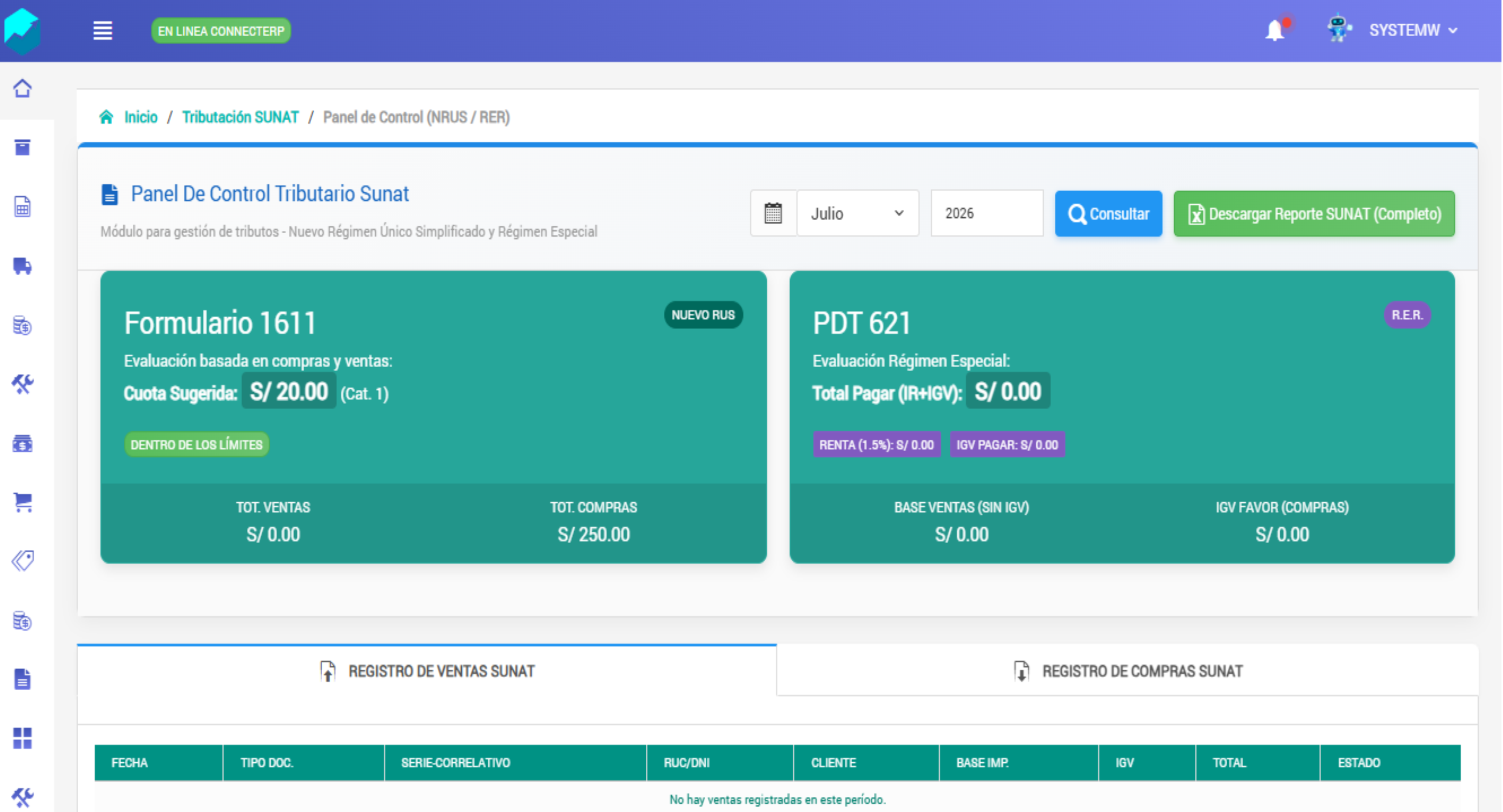
Task: Open the hamburger menu in the top bar
Action: (x=103, y=30)
